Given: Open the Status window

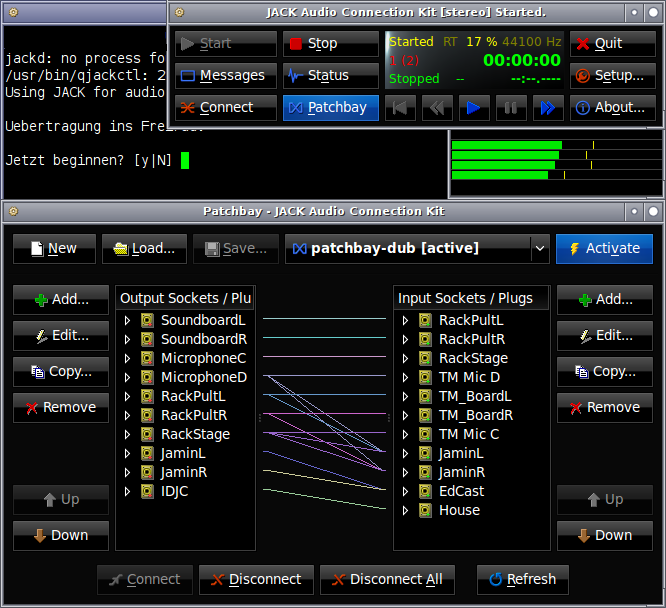Looking at the screenshot, I should click(x=330, y=76).
